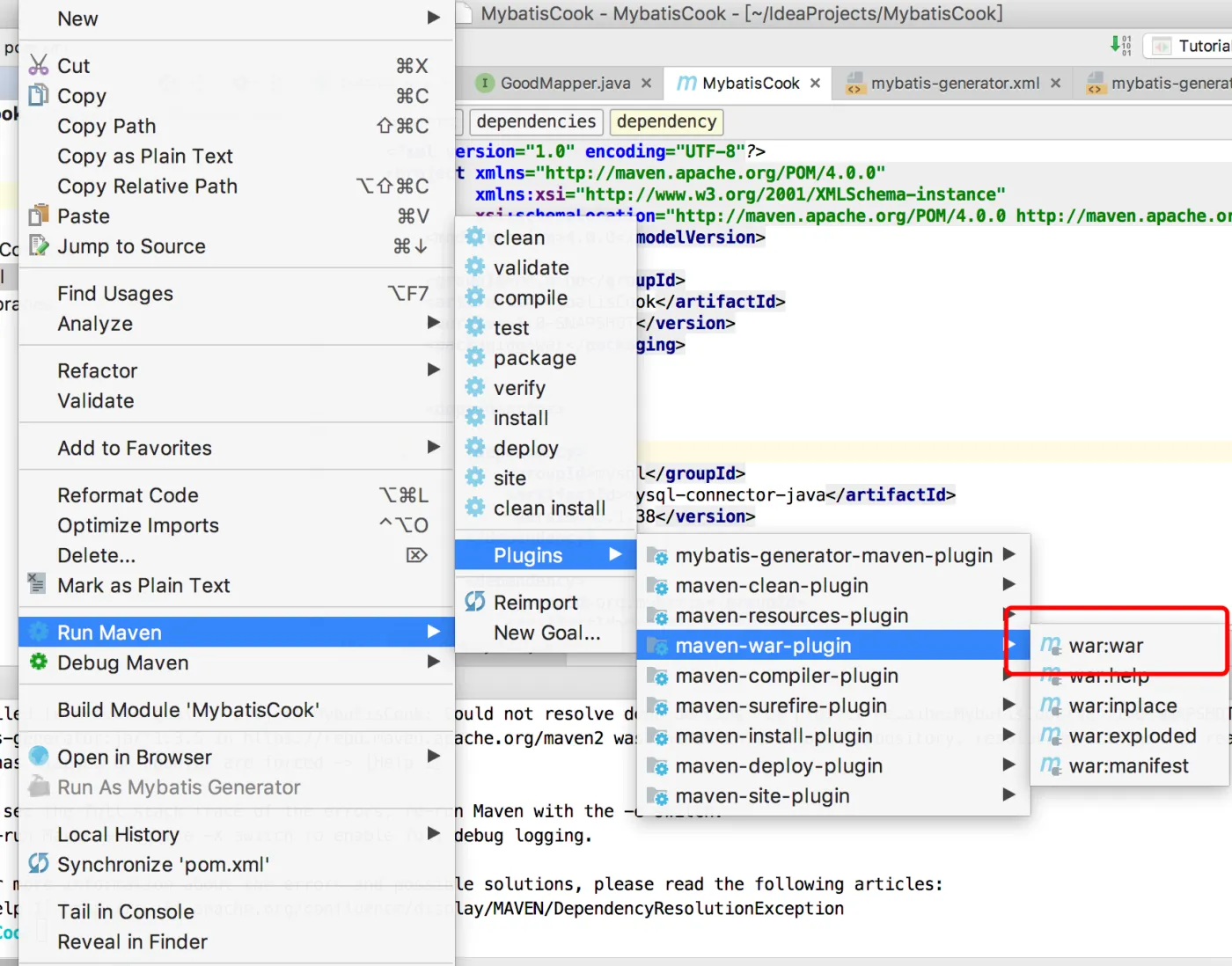This screenshot has height=966, width=1232.
Task: Click the Reimport refresh icon
Action: (x=475, y=602)
